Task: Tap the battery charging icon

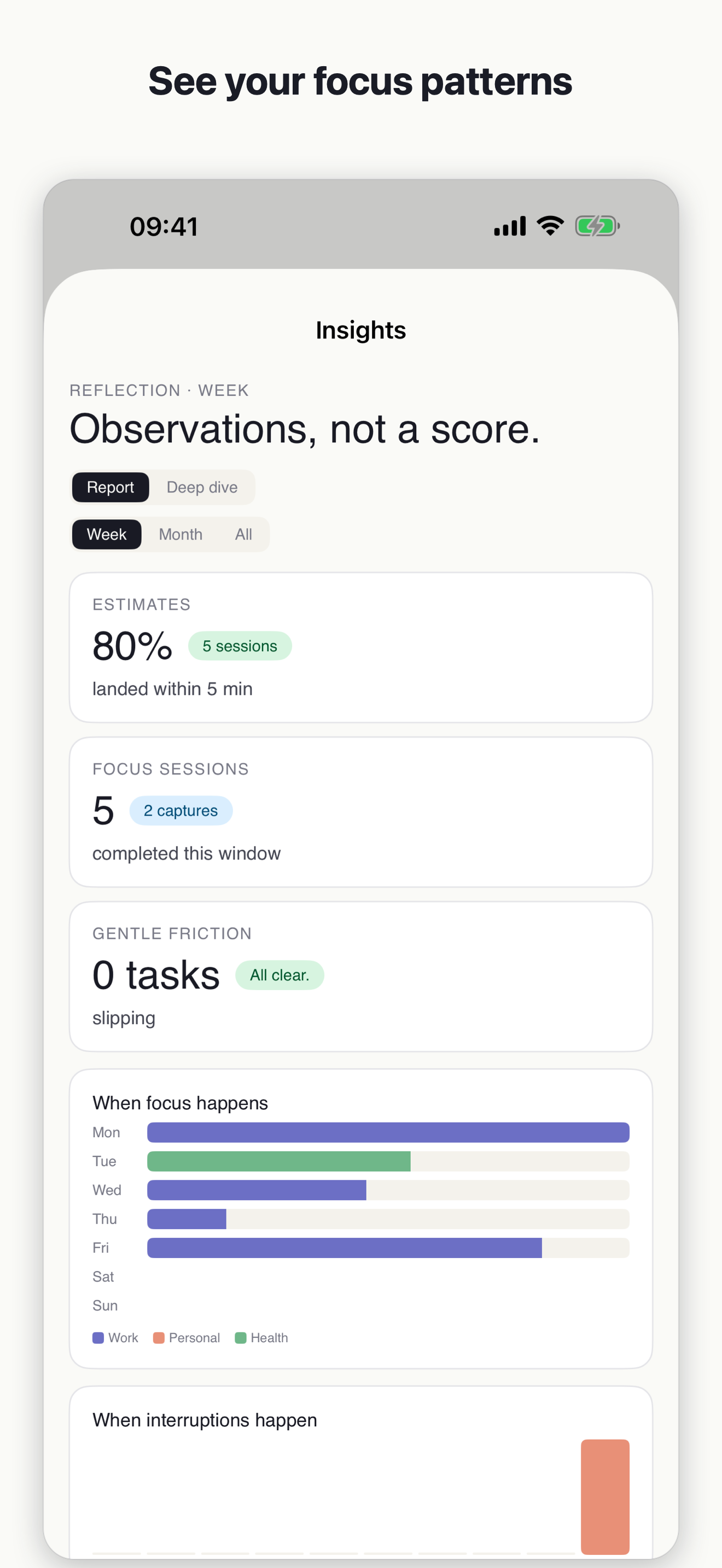Action: tap(597, 226)
